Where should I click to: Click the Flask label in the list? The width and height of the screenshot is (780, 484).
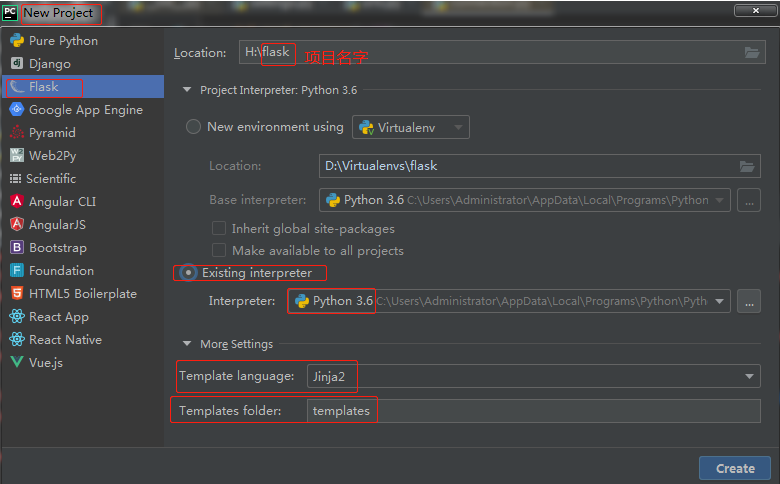[44, 87]
